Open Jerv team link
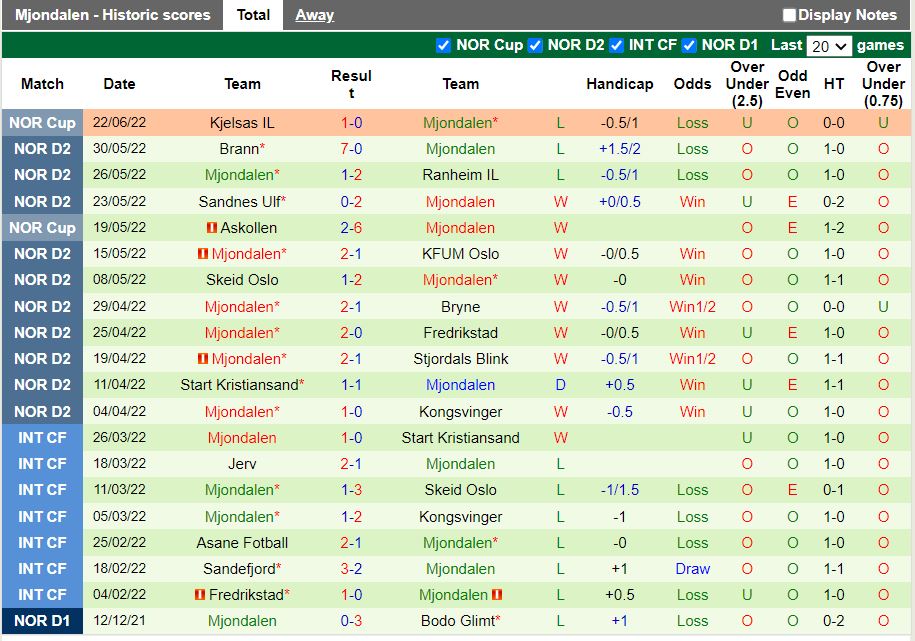 point(242,464)
